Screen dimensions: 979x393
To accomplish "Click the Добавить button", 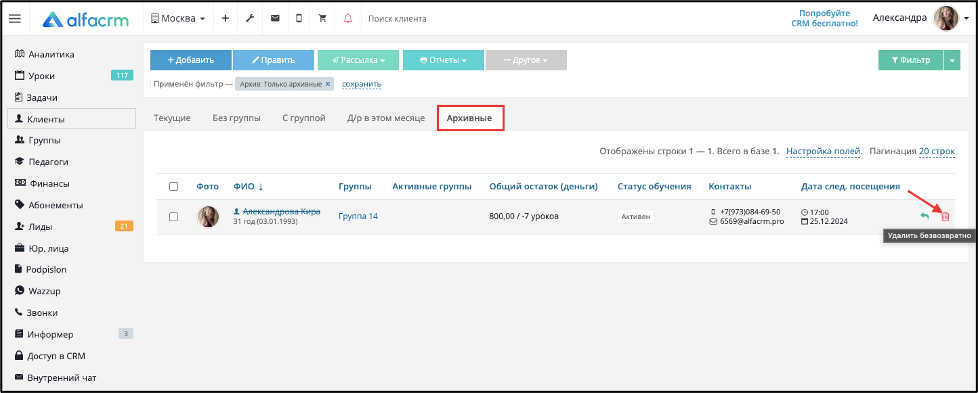I will pos(190,60).
